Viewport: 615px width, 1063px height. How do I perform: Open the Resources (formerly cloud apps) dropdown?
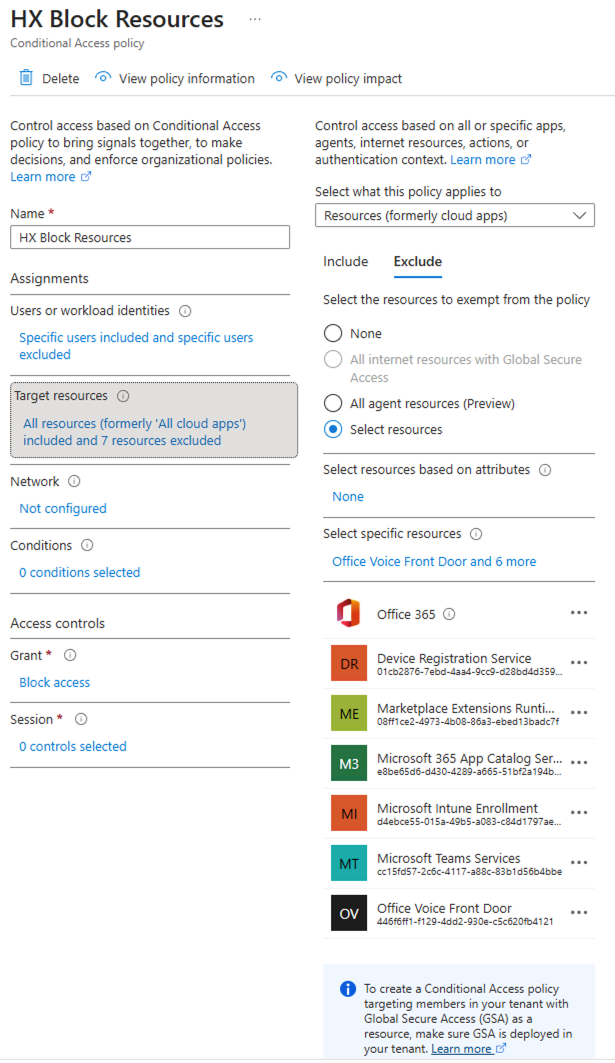pos(455,216)
